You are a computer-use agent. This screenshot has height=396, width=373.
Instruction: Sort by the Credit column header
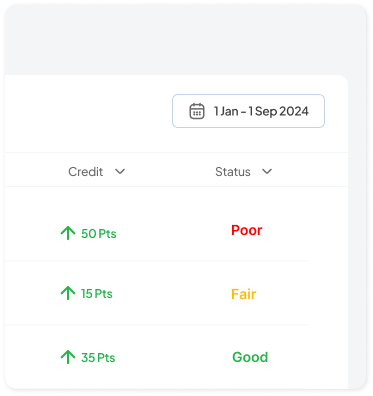pos(86,172)
